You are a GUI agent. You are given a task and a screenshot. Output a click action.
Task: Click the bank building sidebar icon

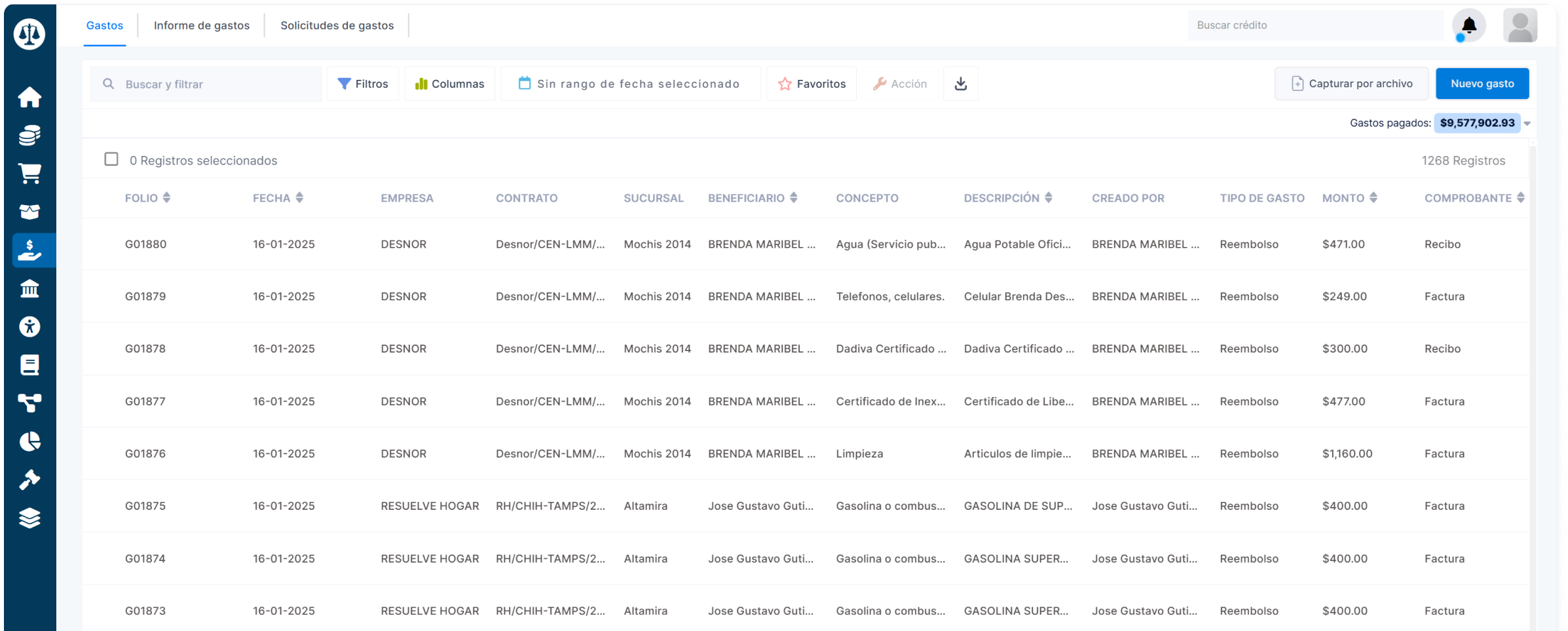(x=29, y=288)
